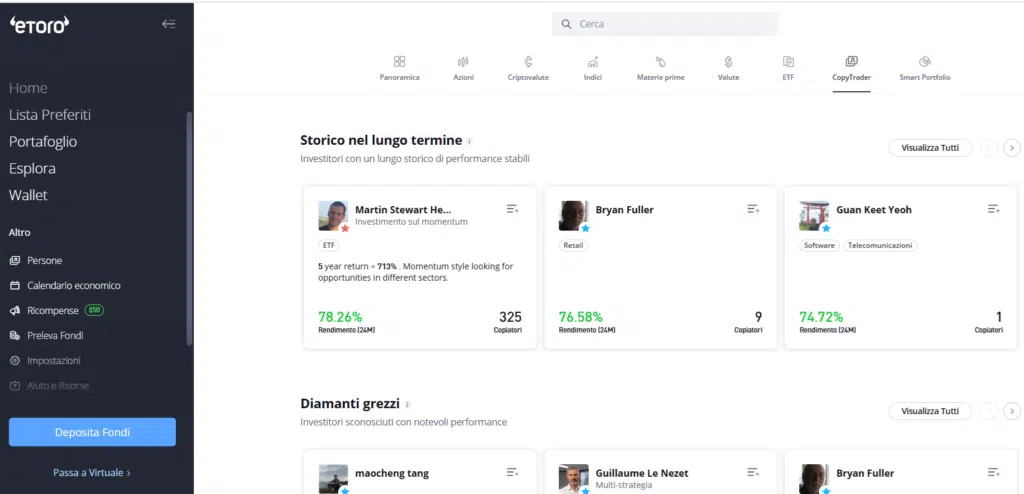The image size is (1024, 494).
Task: Previous arrow for Storico nel lungo termine
Action: [x=989, y=148]
